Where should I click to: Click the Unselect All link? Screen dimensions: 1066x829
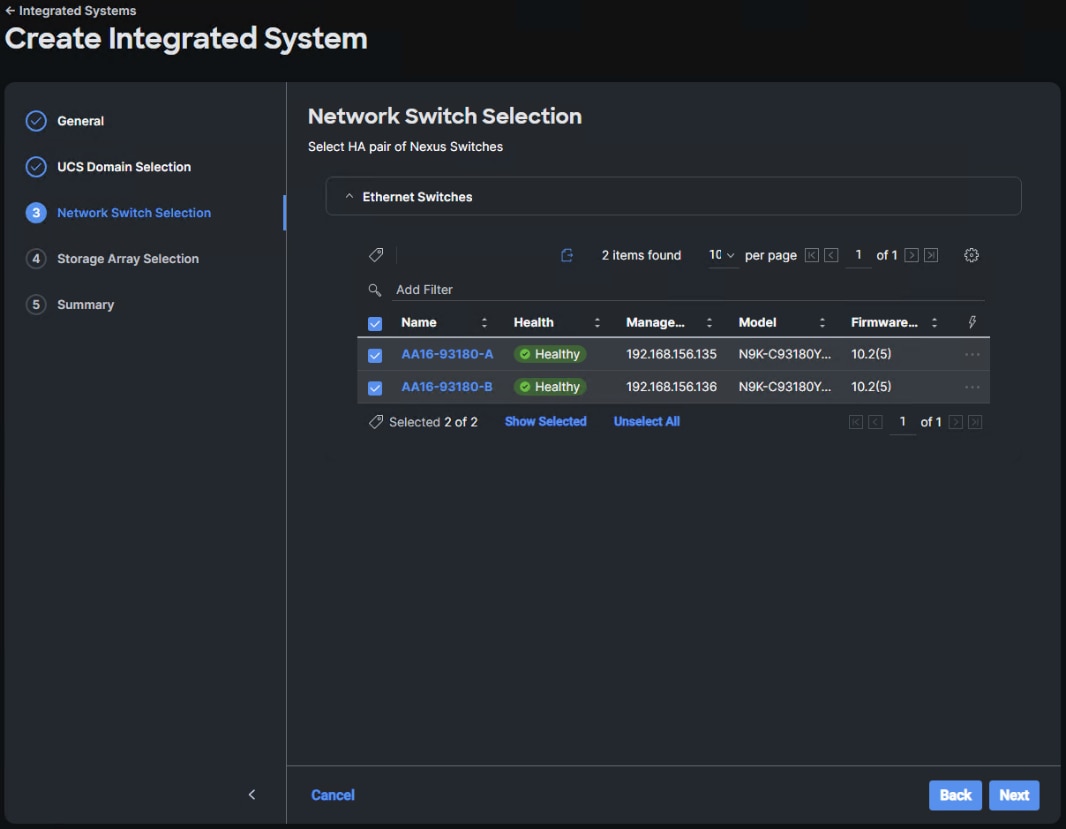[x=646, y=422]
